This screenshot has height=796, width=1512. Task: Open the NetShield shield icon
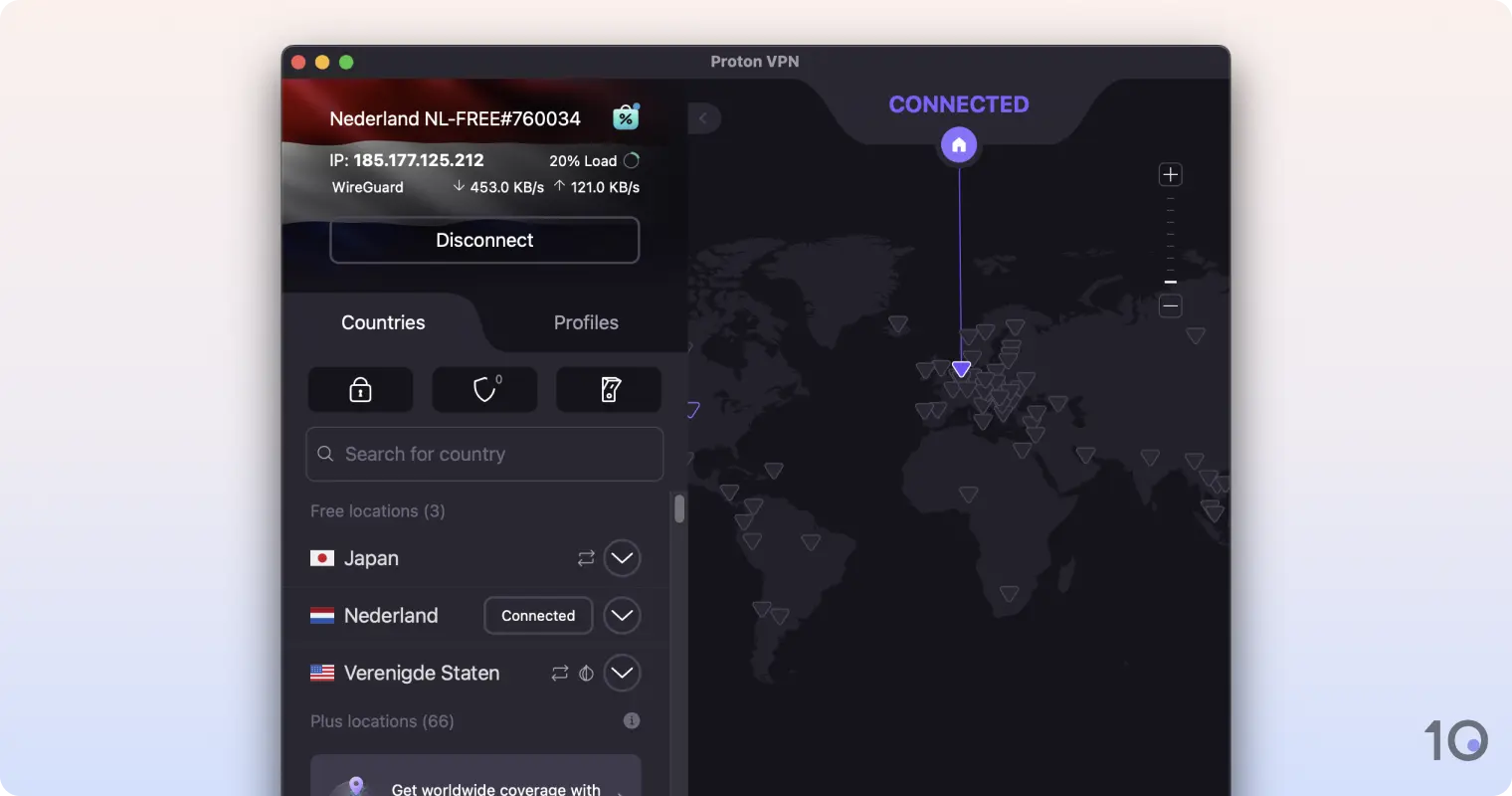coord(484,389)
